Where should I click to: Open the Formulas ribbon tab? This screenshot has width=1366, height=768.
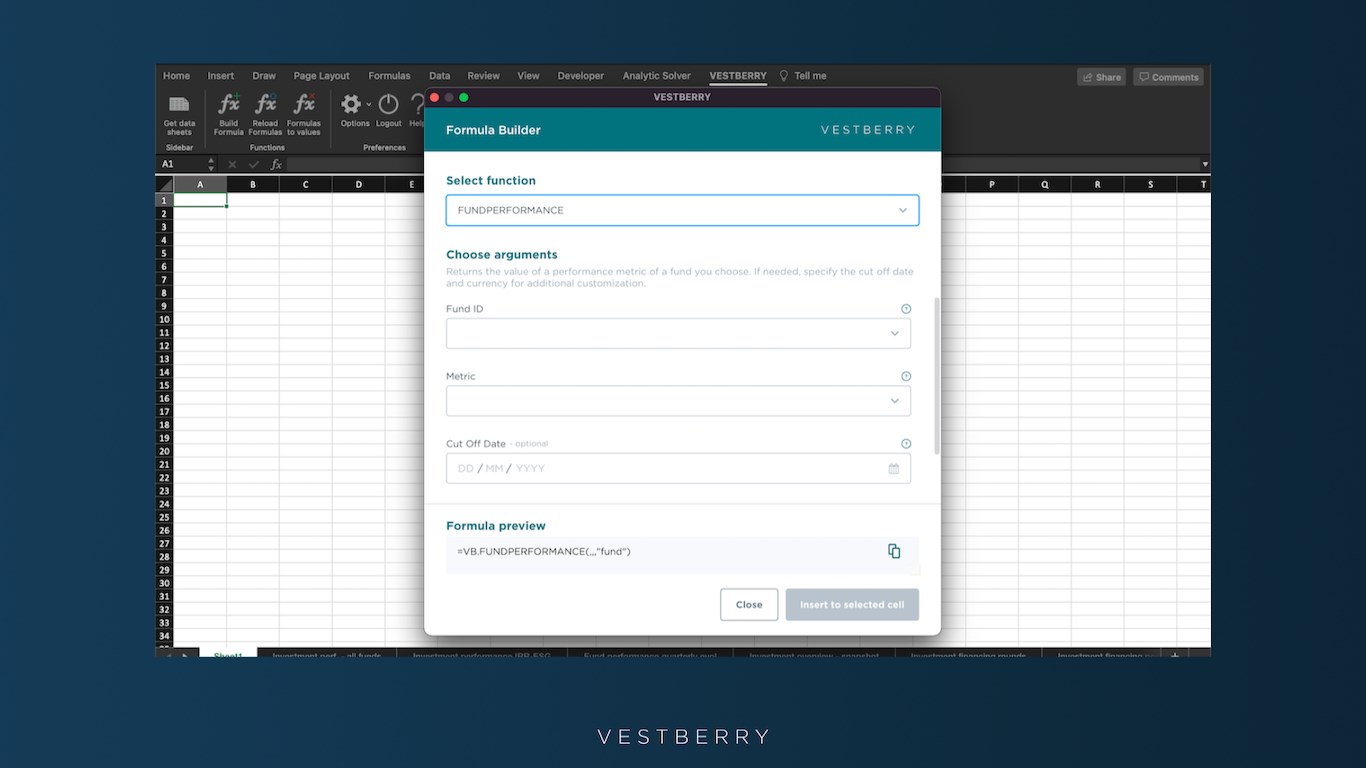click(389, 76)
